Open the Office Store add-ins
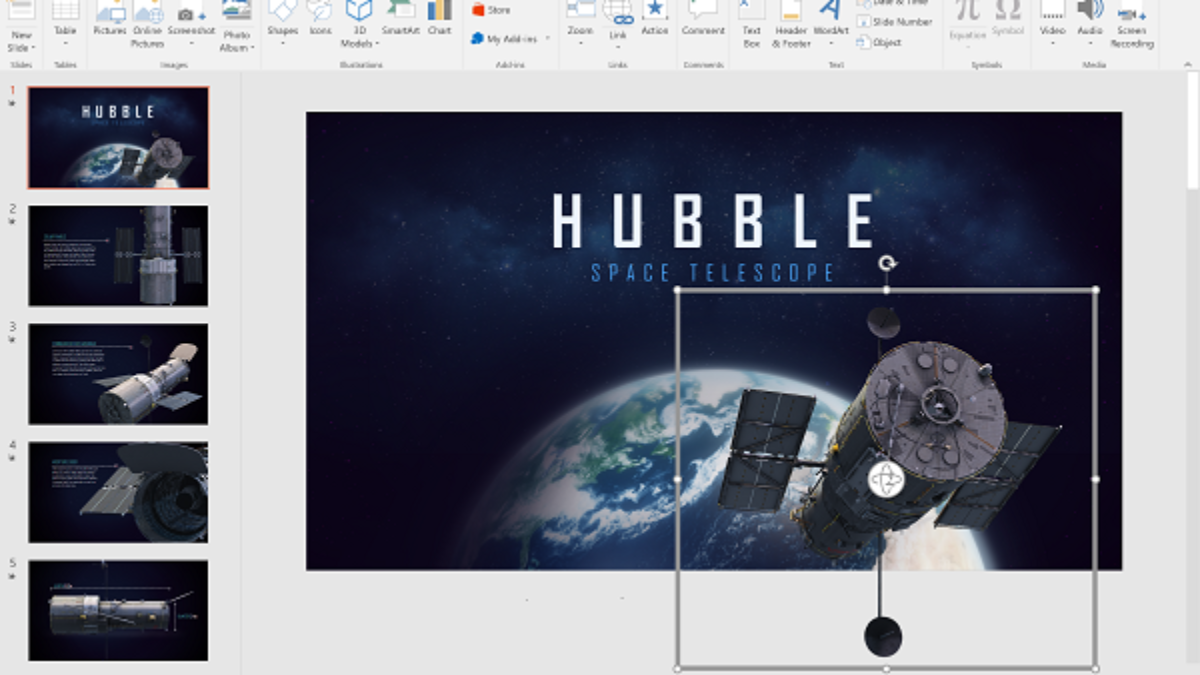The image size is (1200, 675). [x=491, y=10]
